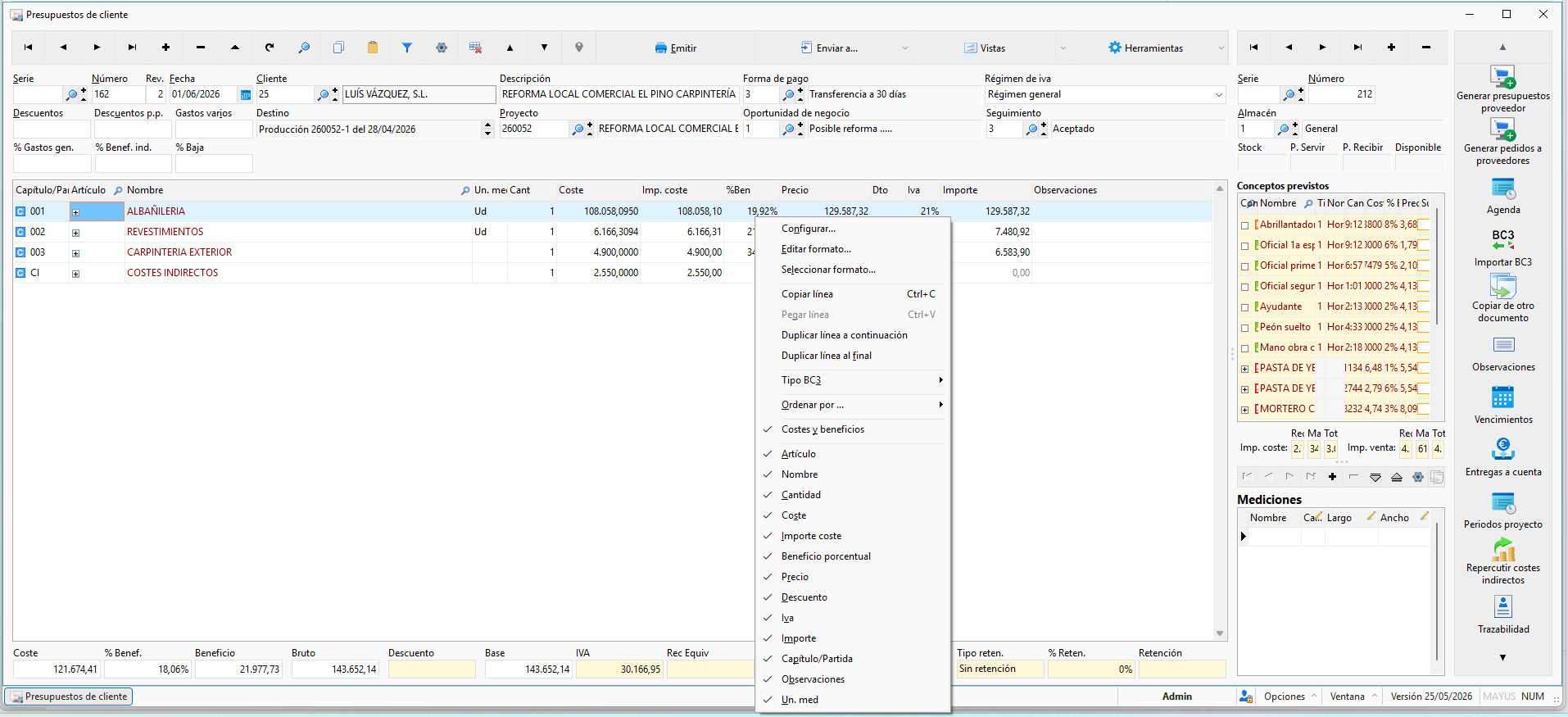Click the Emitir button
The height and width of the screenshot is (717, 1568).
(676, 48)
